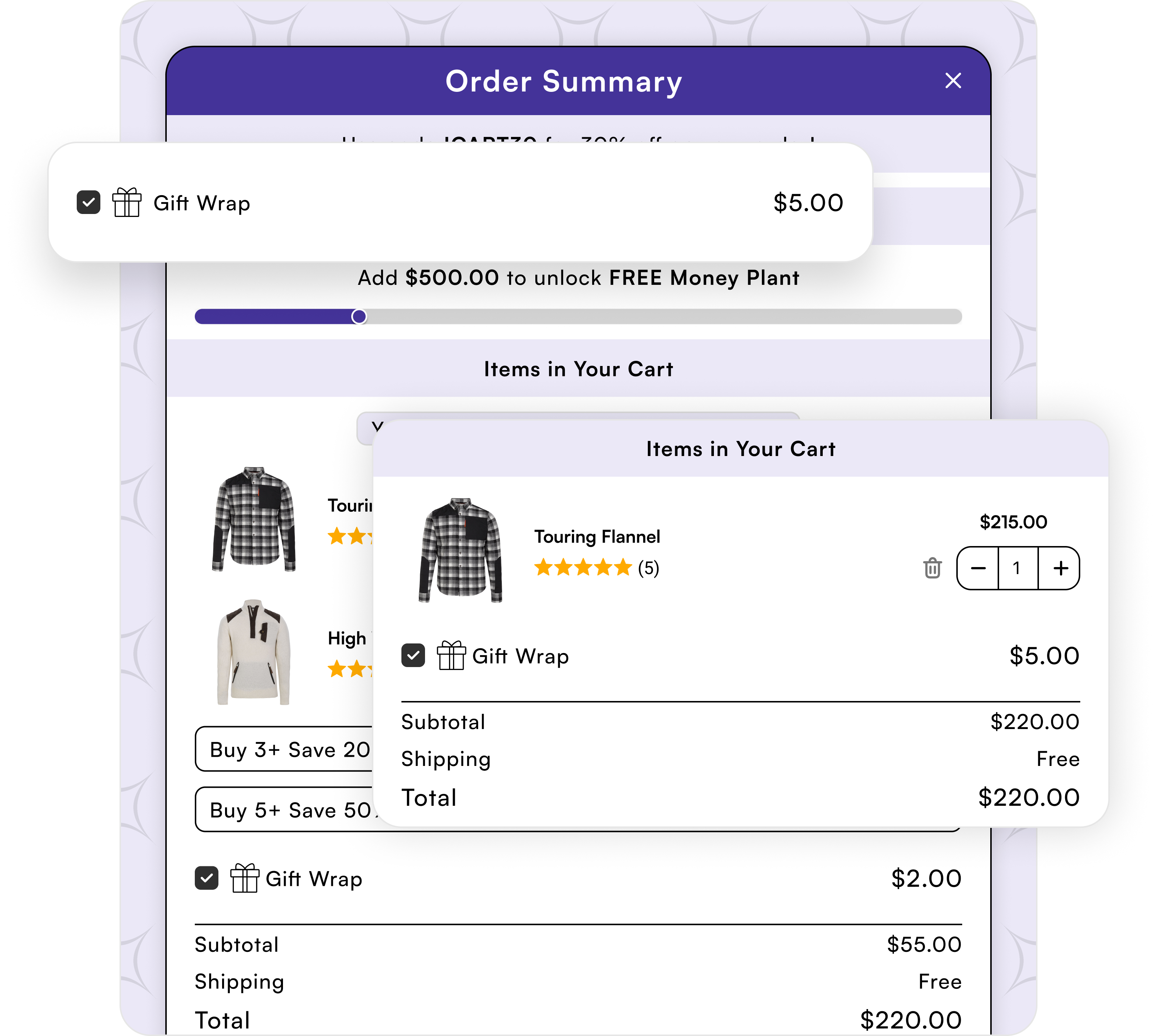This screenshot has width=1157, height=1036.
Task: Decrease Touring Flannel quantity with minus
Action: pos(978,568)
